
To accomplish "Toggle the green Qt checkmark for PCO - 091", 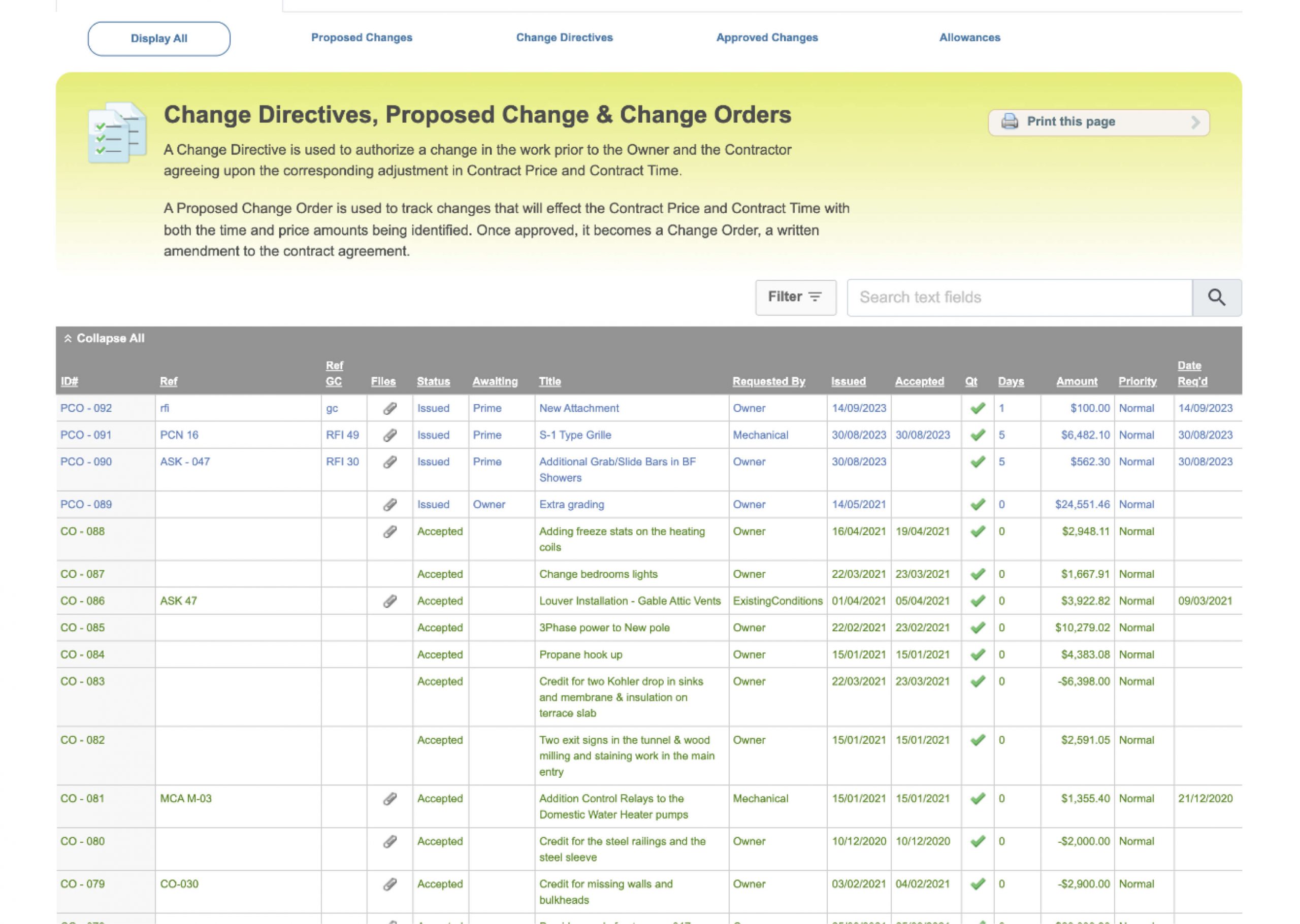I will pyautogui.click(x=978, y=435).
